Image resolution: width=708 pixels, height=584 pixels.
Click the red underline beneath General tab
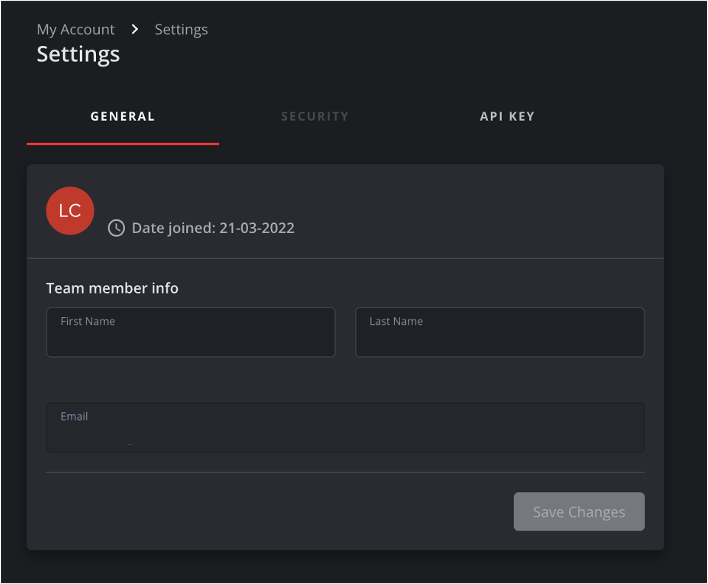(123, 144)
